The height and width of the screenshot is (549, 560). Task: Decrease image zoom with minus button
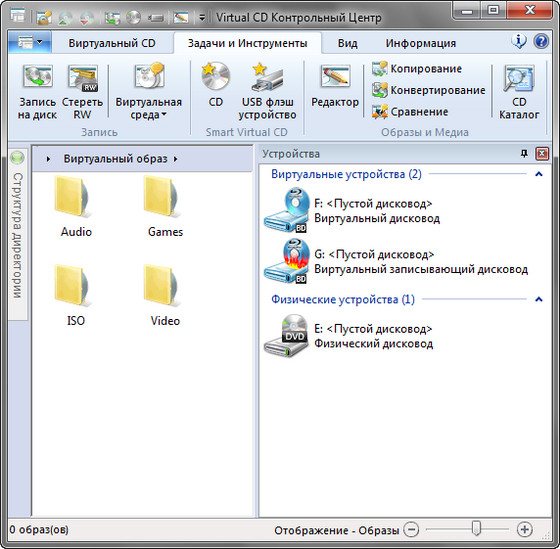point(411,529)
